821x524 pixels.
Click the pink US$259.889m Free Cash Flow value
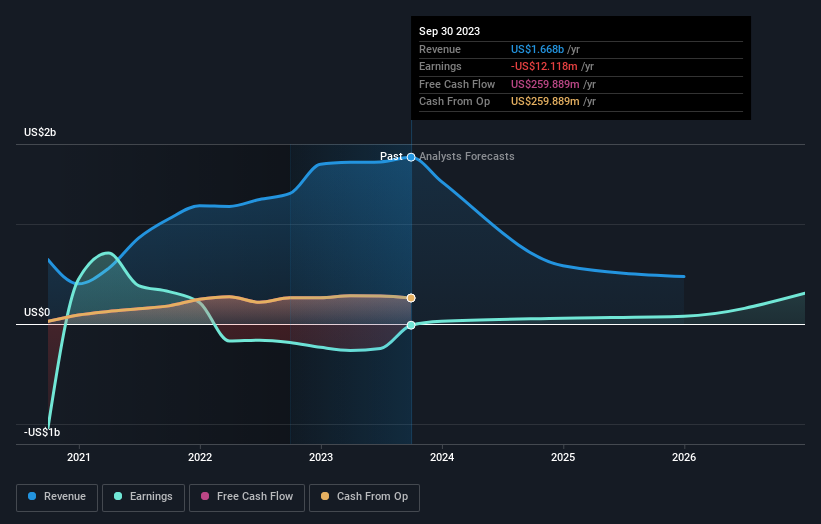(545, 84)
